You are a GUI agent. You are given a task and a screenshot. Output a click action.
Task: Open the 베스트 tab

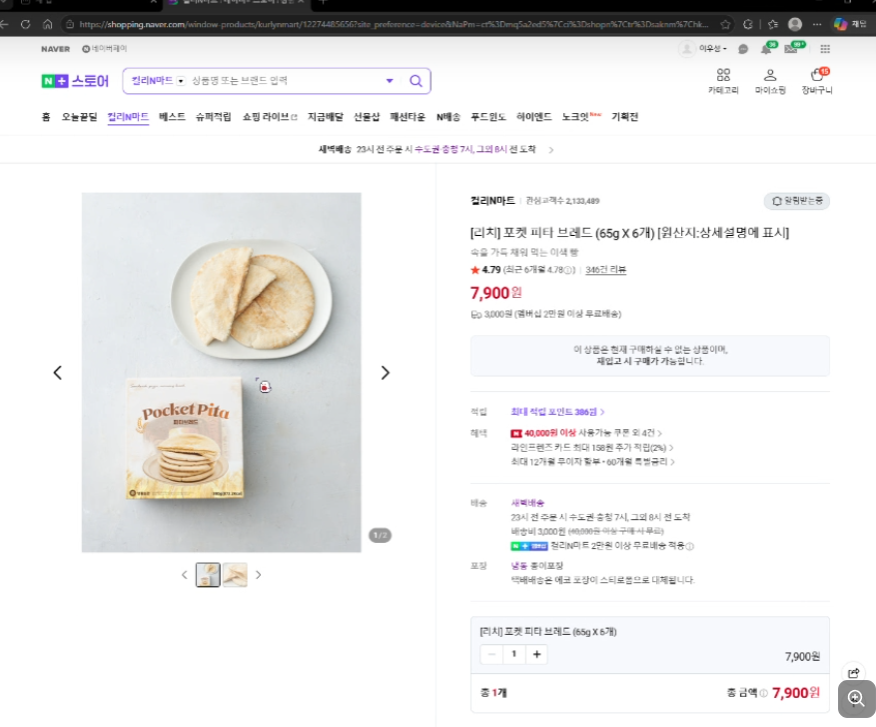tap(172, 117)
